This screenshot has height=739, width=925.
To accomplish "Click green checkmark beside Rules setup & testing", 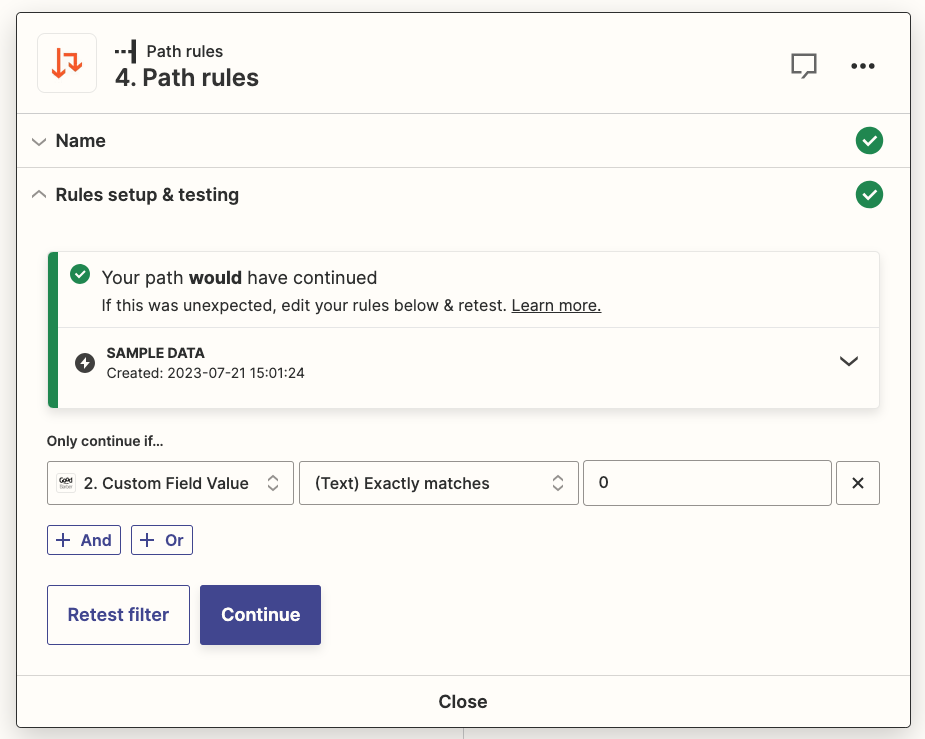I will pyautogui.click(x=869, y=195).
